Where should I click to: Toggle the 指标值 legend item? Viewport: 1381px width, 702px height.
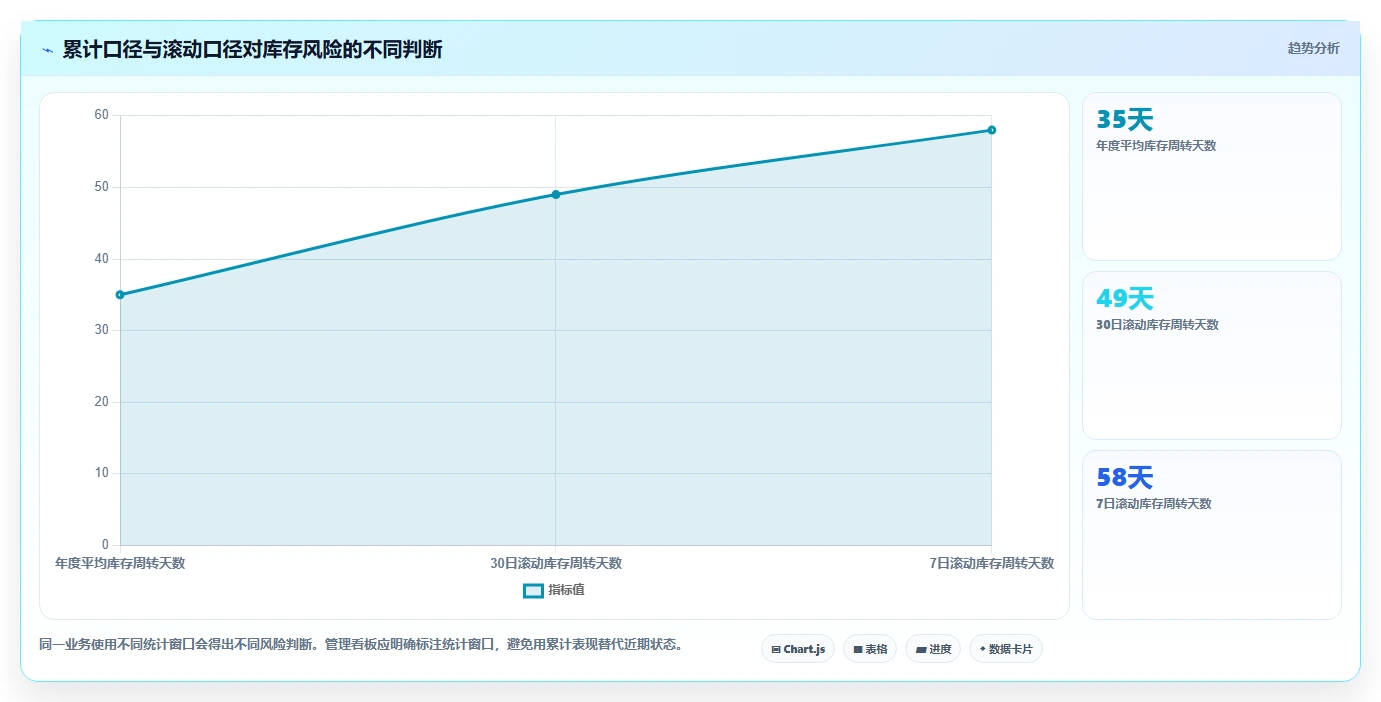tap(554, 590)
